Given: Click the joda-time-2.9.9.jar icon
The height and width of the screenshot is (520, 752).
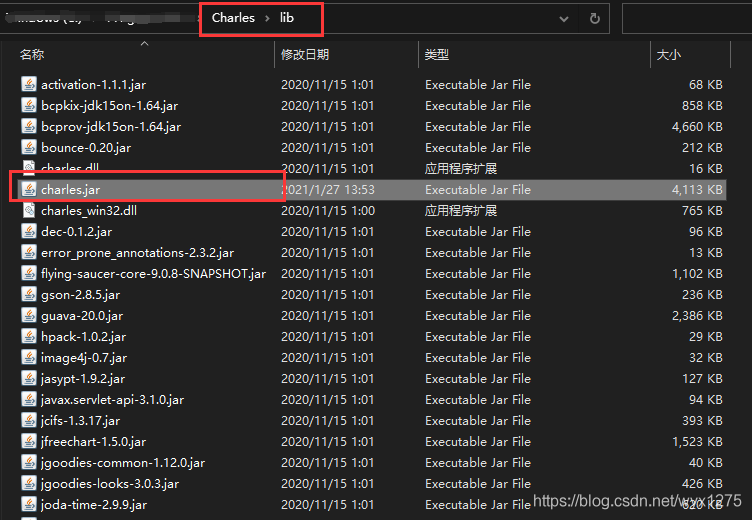Looking at the screenshot, I should (x=29, y=505).
